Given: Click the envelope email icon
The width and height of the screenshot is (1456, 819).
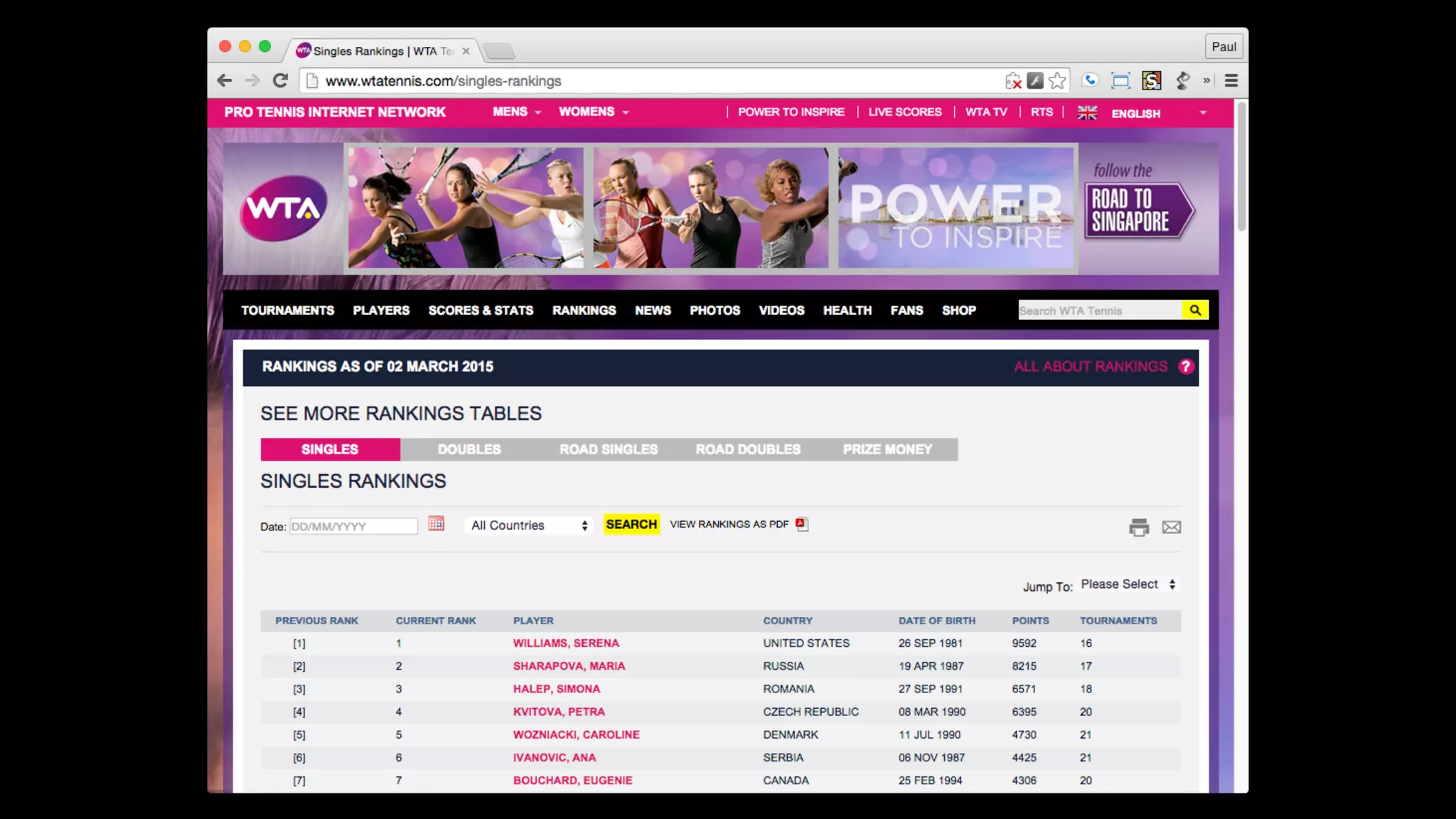Looking at the screenshot, I should point(1171,527).
